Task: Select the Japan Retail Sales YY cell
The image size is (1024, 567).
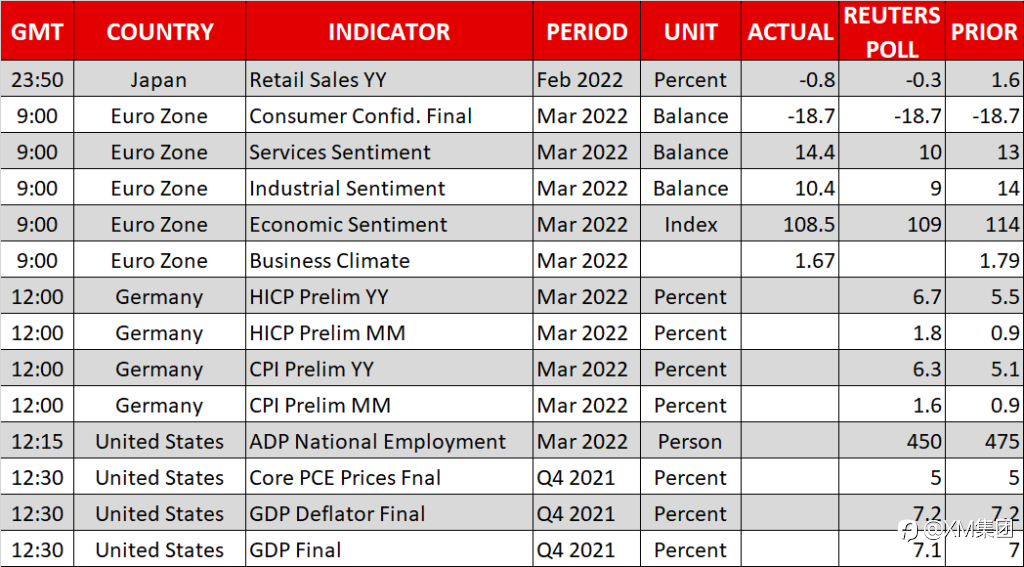Action: 389,80
